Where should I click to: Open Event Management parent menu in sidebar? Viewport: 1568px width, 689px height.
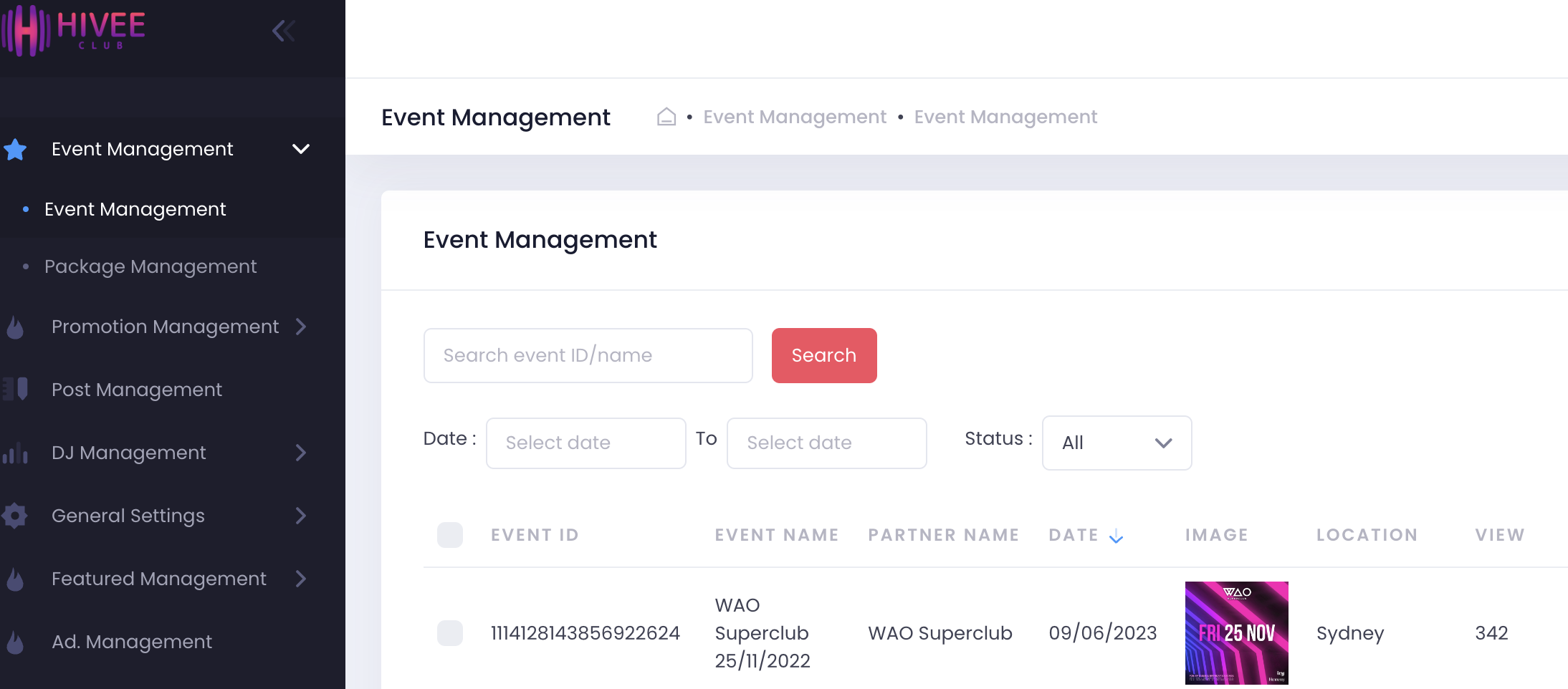tap(142, 149)
